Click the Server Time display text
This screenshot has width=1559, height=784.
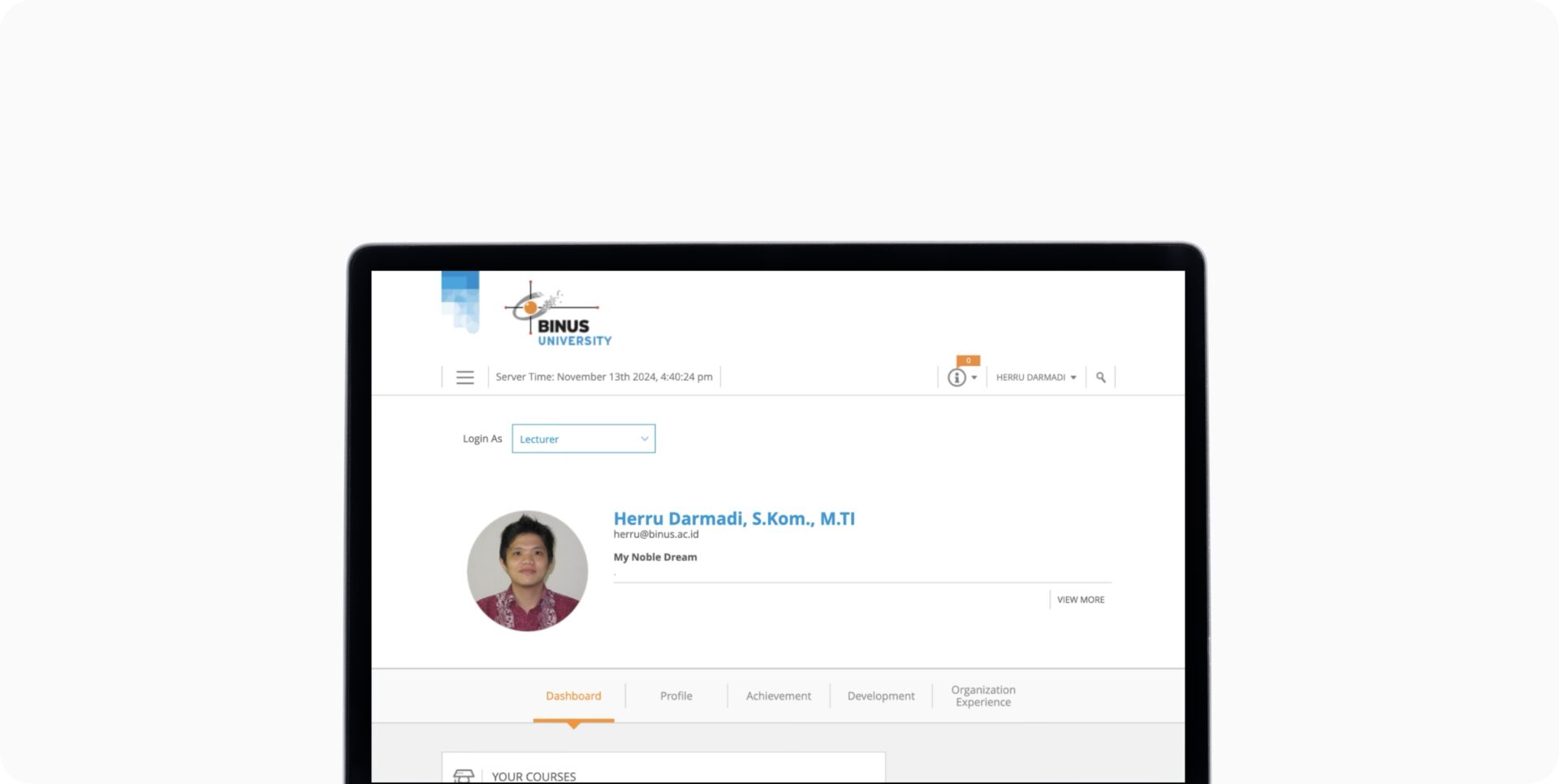click(x=603, y=377)
